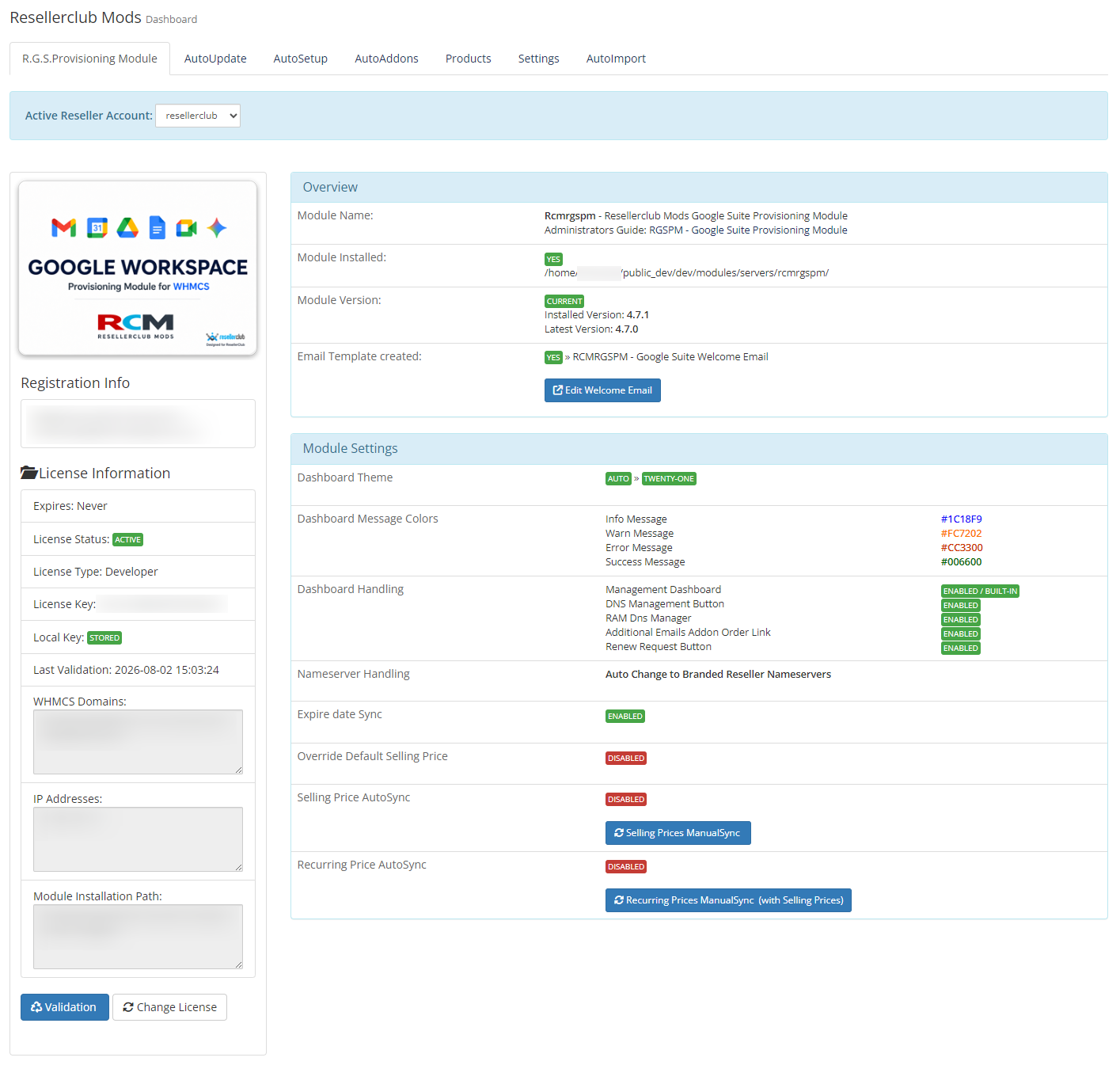Click the ENABLED / BUILT-IN badge
The image size is (1120, 1065).
(980, 591)
